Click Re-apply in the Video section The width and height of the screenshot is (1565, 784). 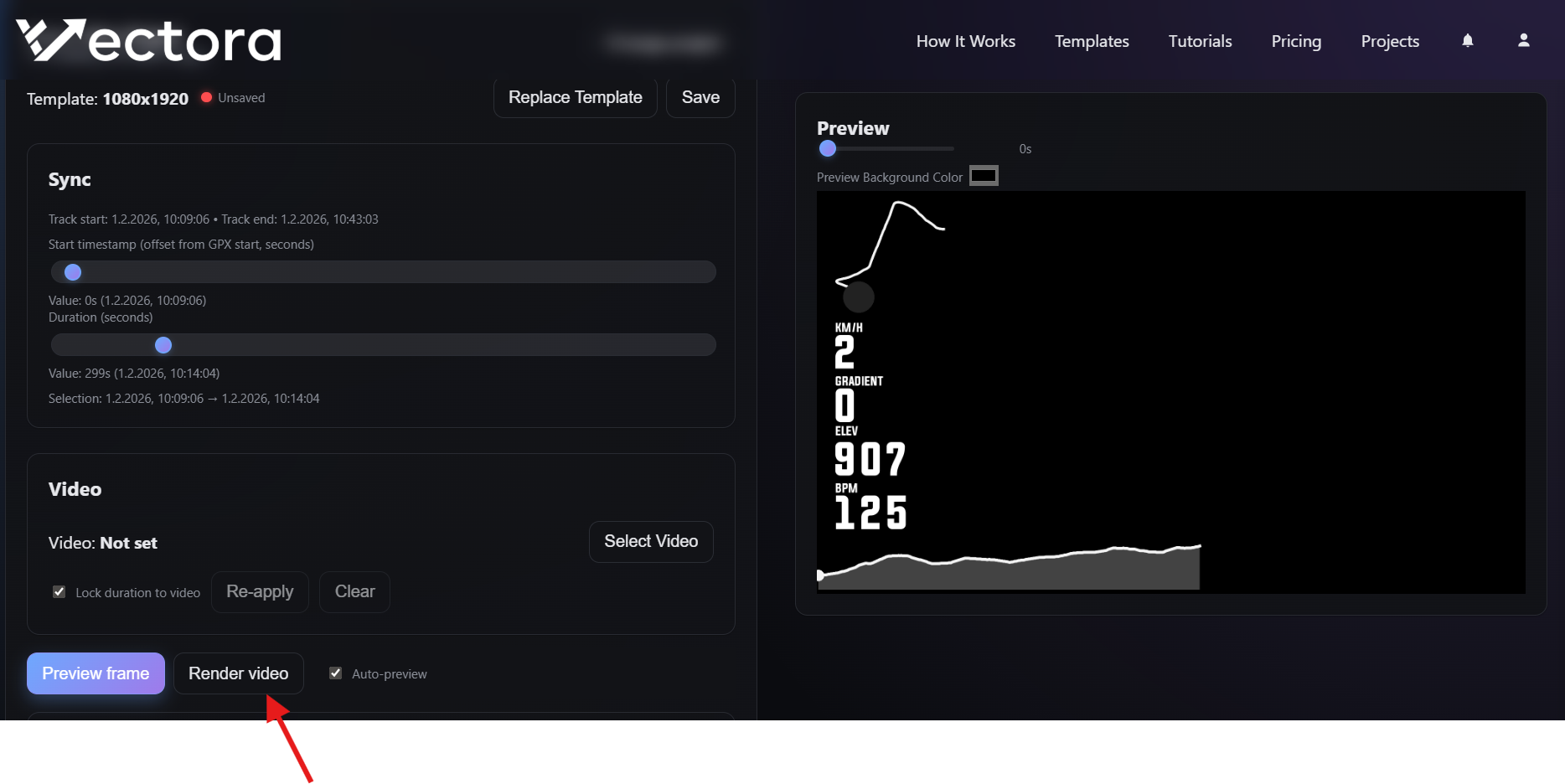point(260,592)
